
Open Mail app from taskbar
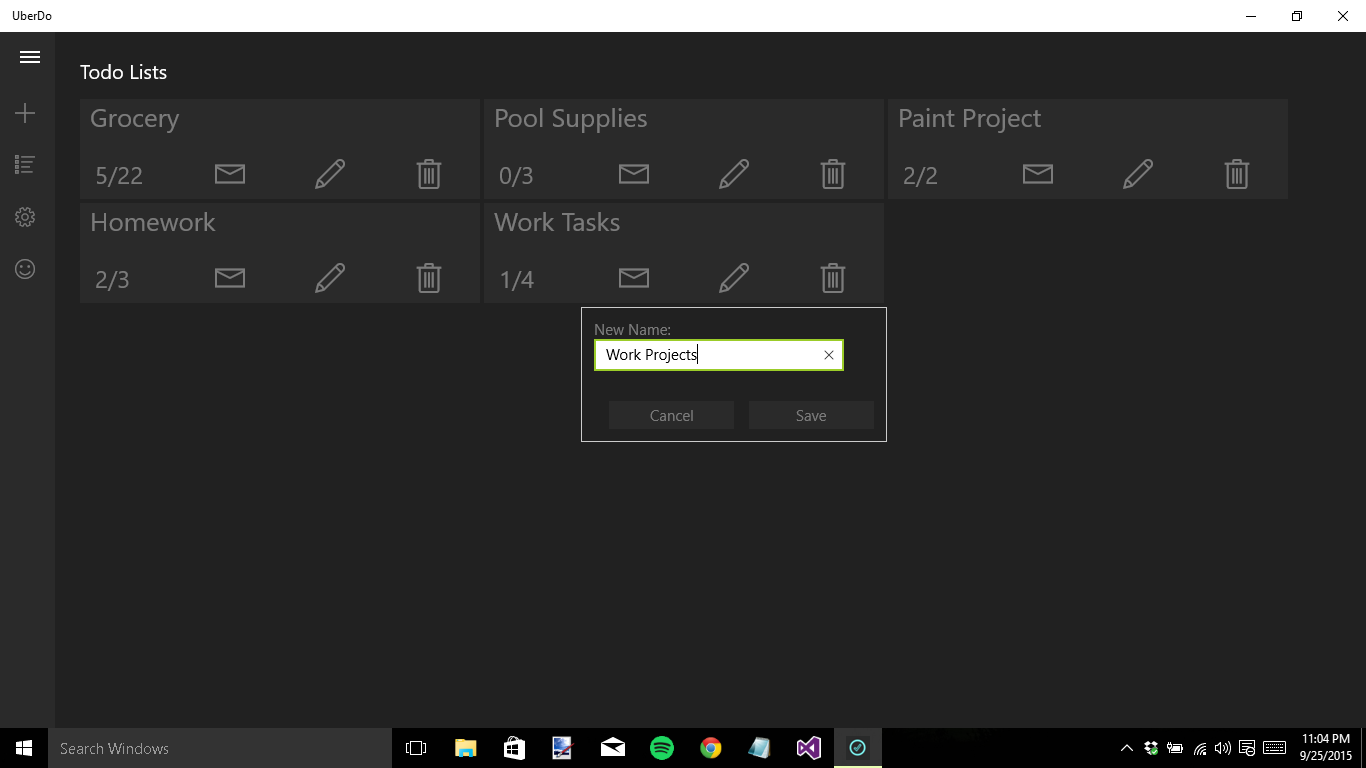(x=612, y=748)
